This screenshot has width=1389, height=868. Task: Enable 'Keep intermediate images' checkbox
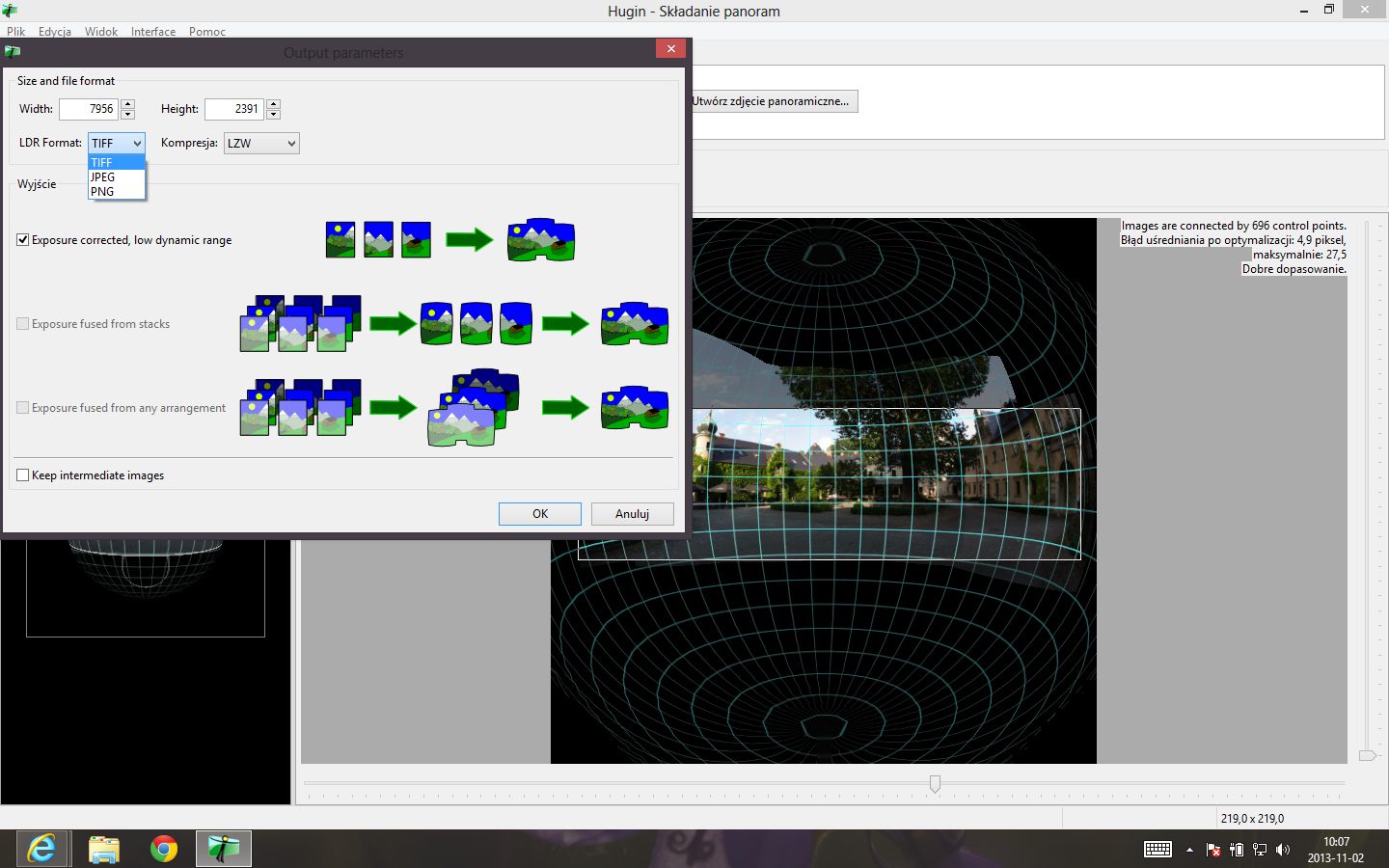tap(23, 475)
